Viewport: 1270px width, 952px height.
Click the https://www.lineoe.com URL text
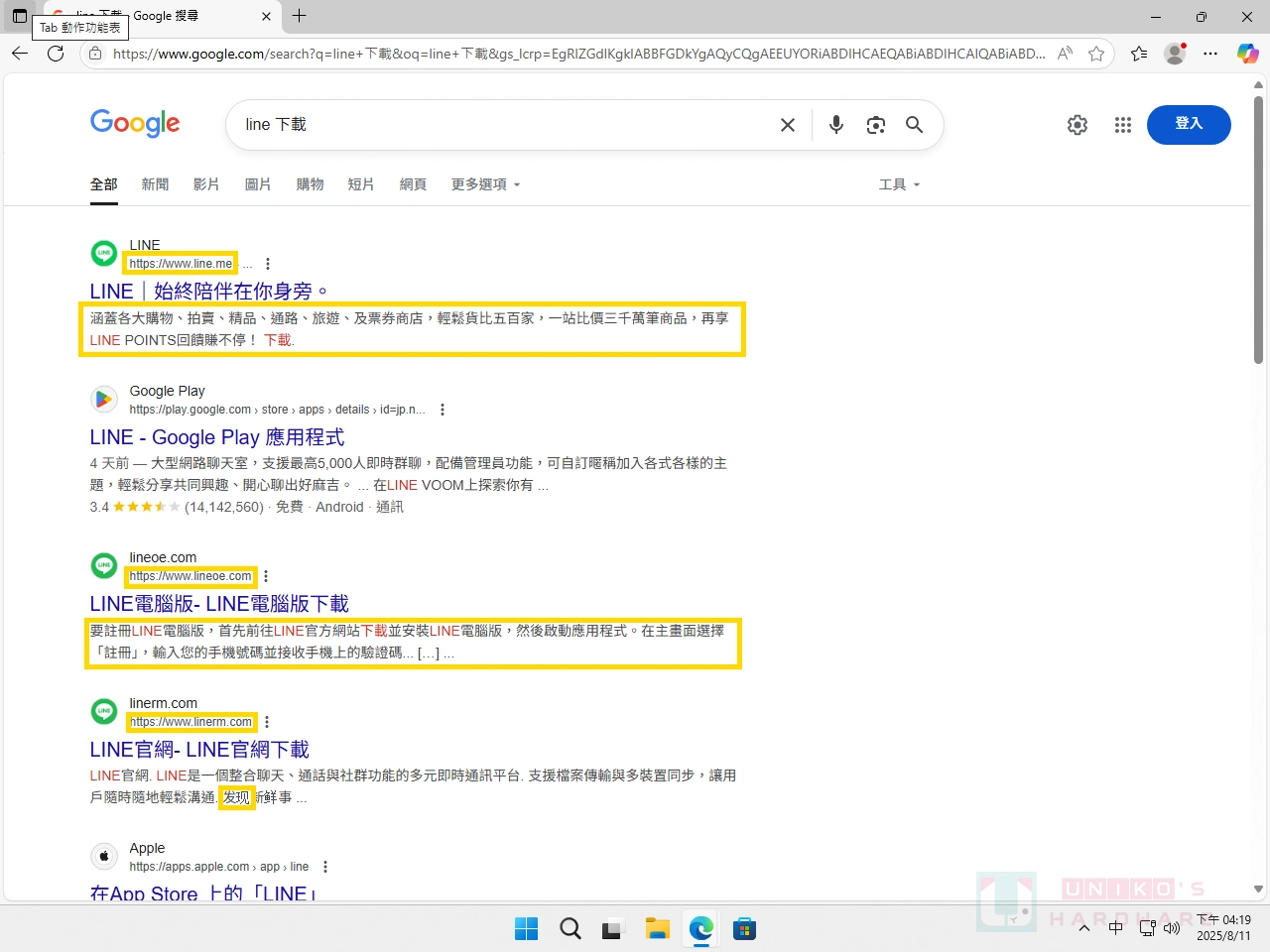[x=190, y=576]
